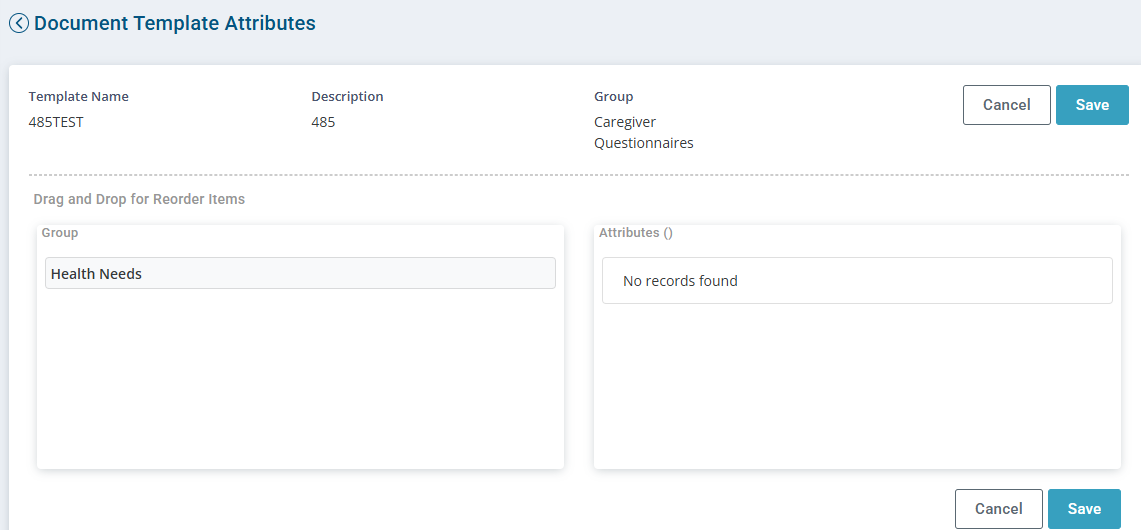Click the top Save button
1141x530 pixels.
(x=1092, y=105)
